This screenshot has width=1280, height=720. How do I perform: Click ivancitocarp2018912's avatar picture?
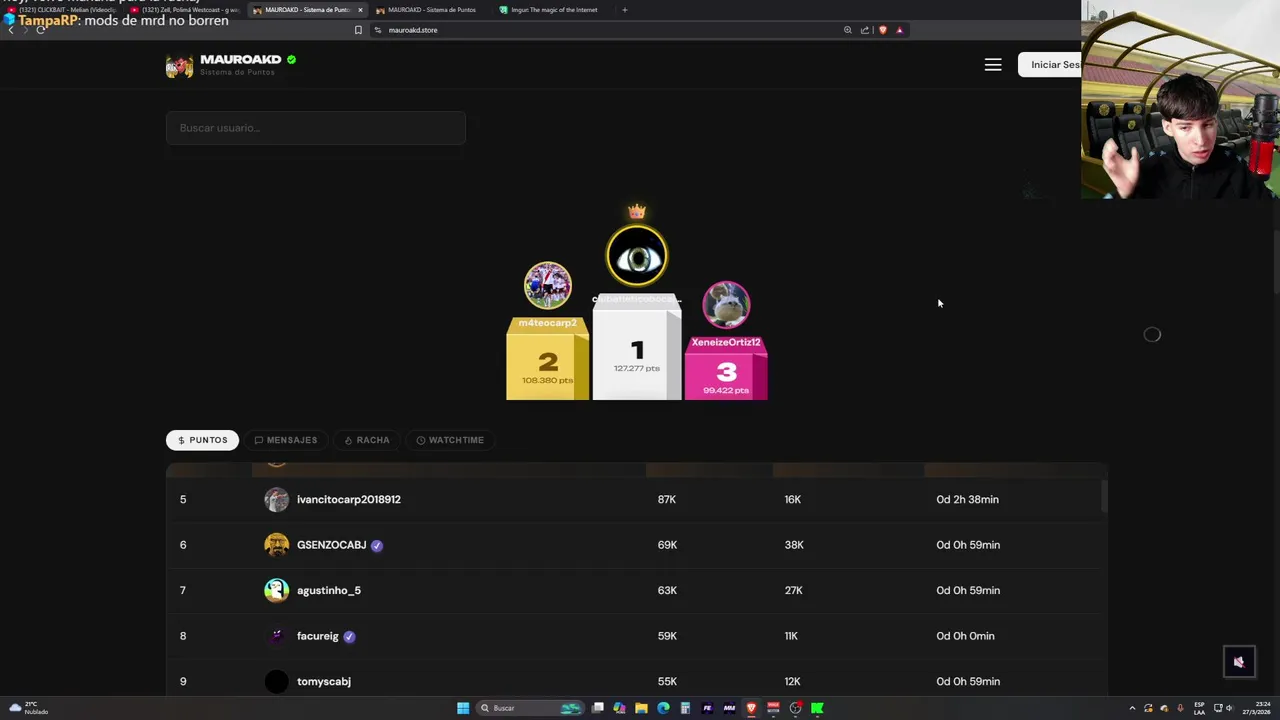click(x=276, y=499)
